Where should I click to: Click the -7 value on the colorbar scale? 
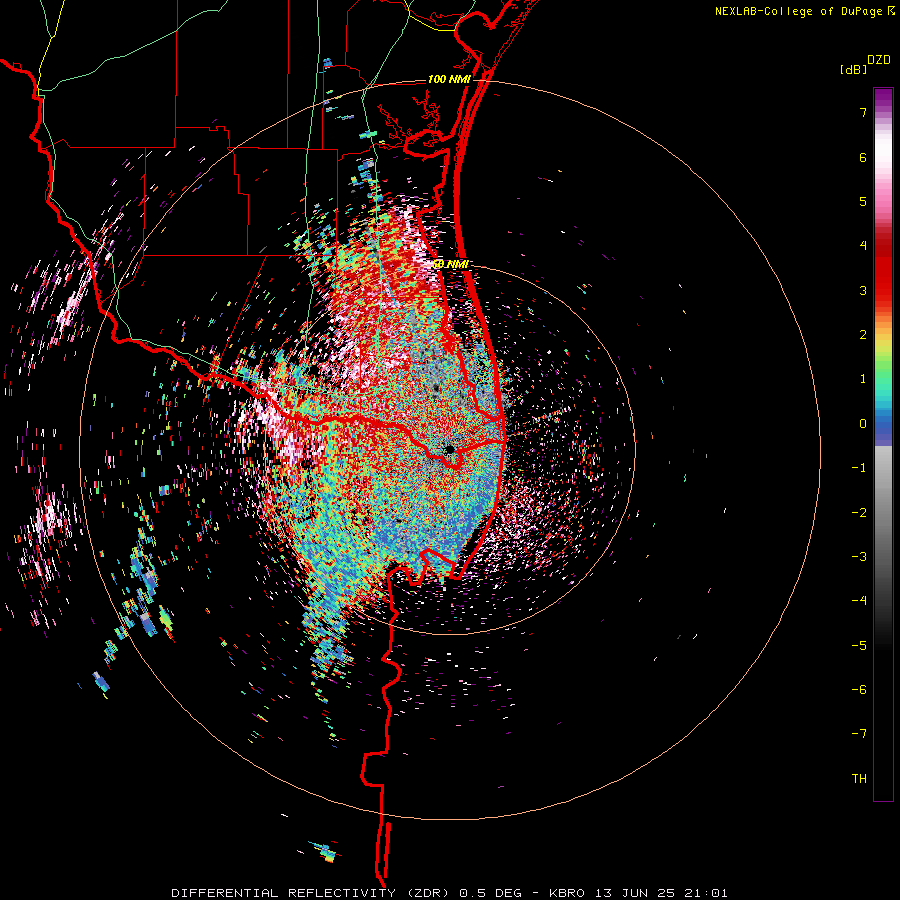coord(859,734)
